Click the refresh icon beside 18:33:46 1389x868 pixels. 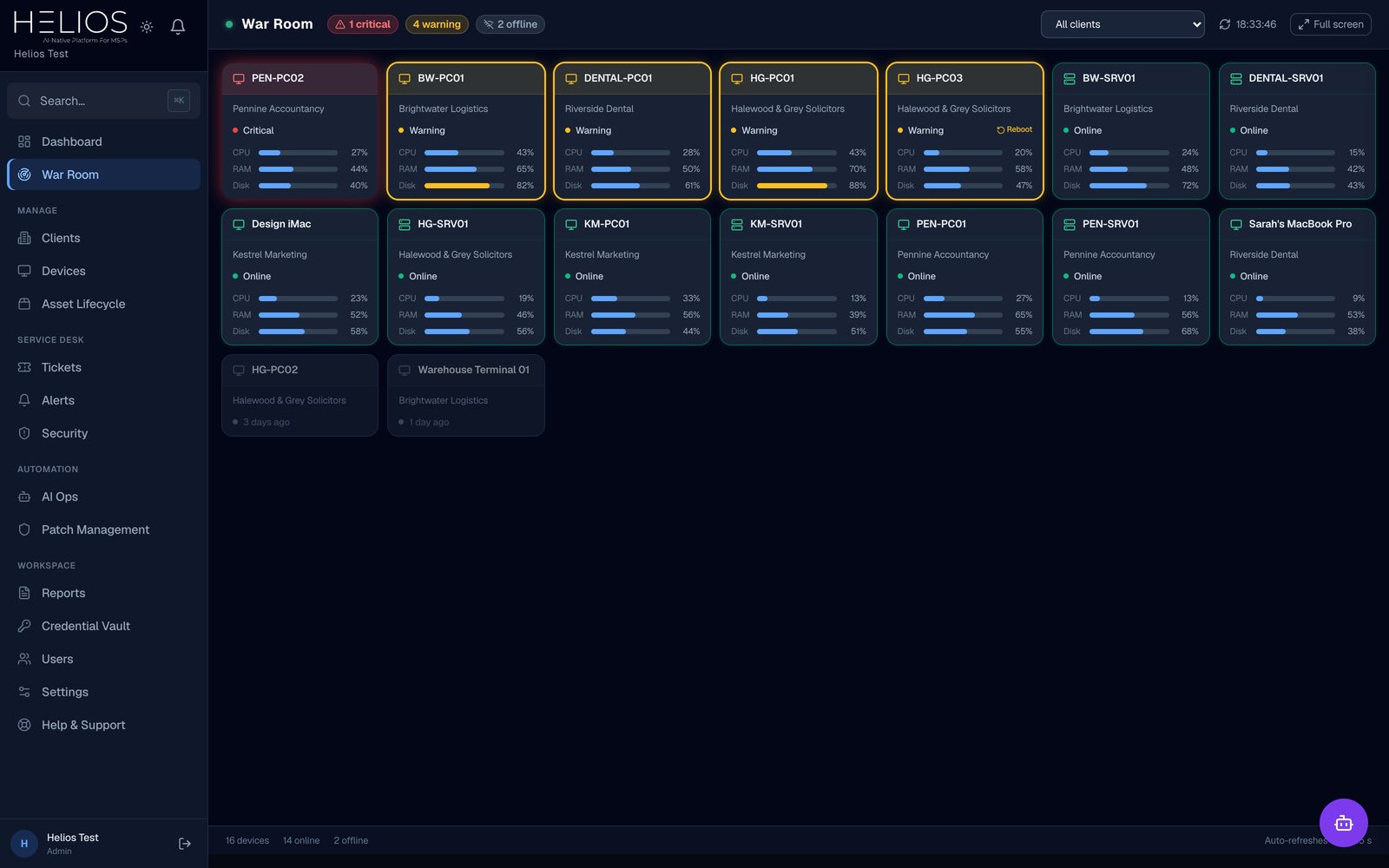(1225, 24)
